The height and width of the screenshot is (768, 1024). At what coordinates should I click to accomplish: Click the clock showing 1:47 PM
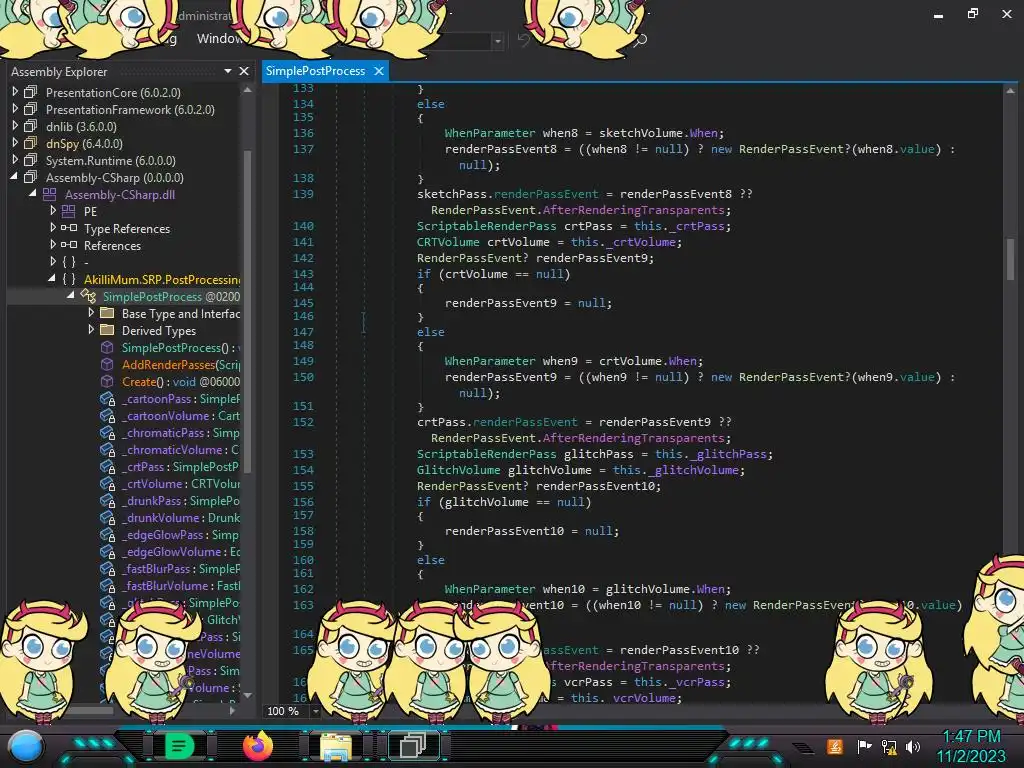coord(971,737)
